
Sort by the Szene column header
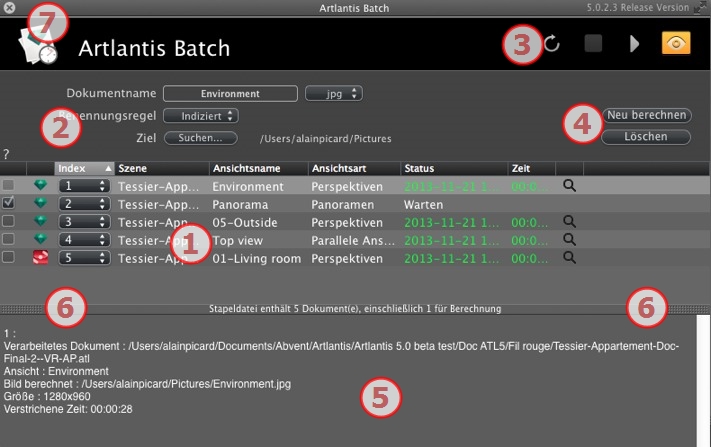click(x=162, y=169)
